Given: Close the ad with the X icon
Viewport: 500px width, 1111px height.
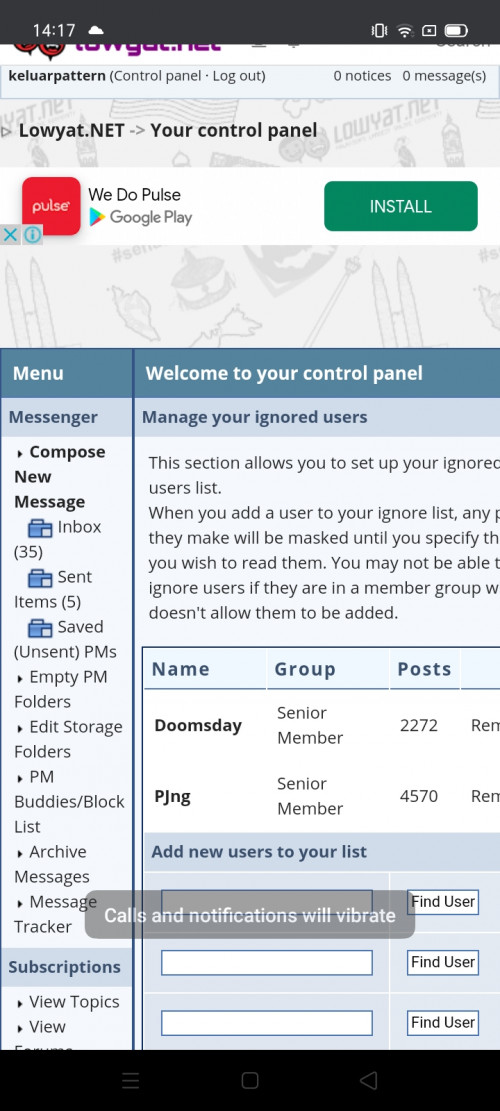Looking at the screenshot, I should tap(10, 235).
